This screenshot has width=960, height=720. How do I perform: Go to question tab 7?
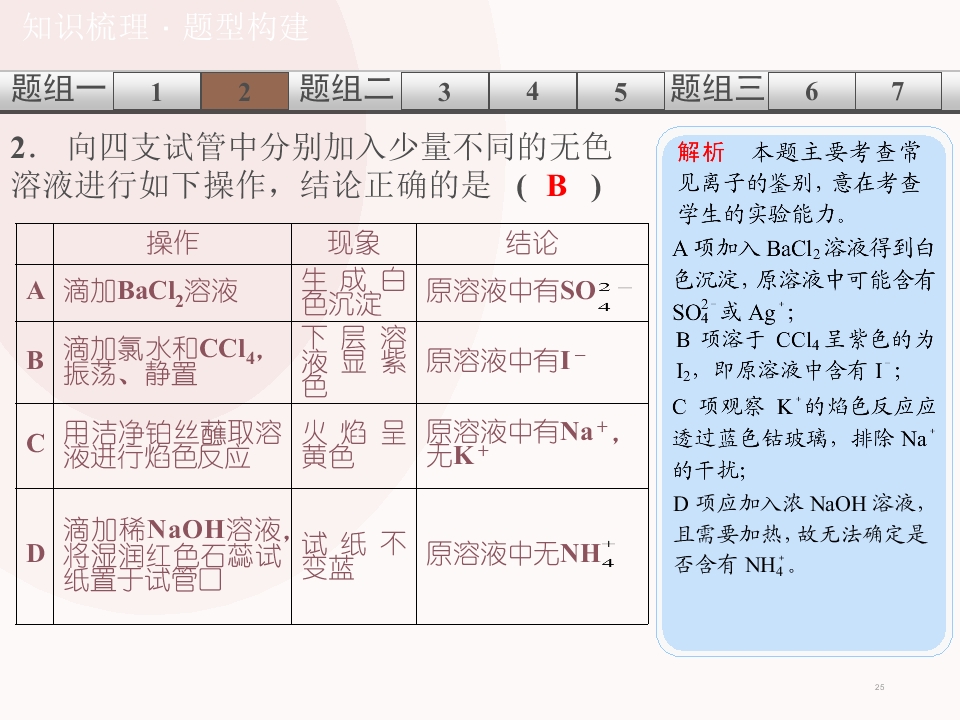click(898, 91)
